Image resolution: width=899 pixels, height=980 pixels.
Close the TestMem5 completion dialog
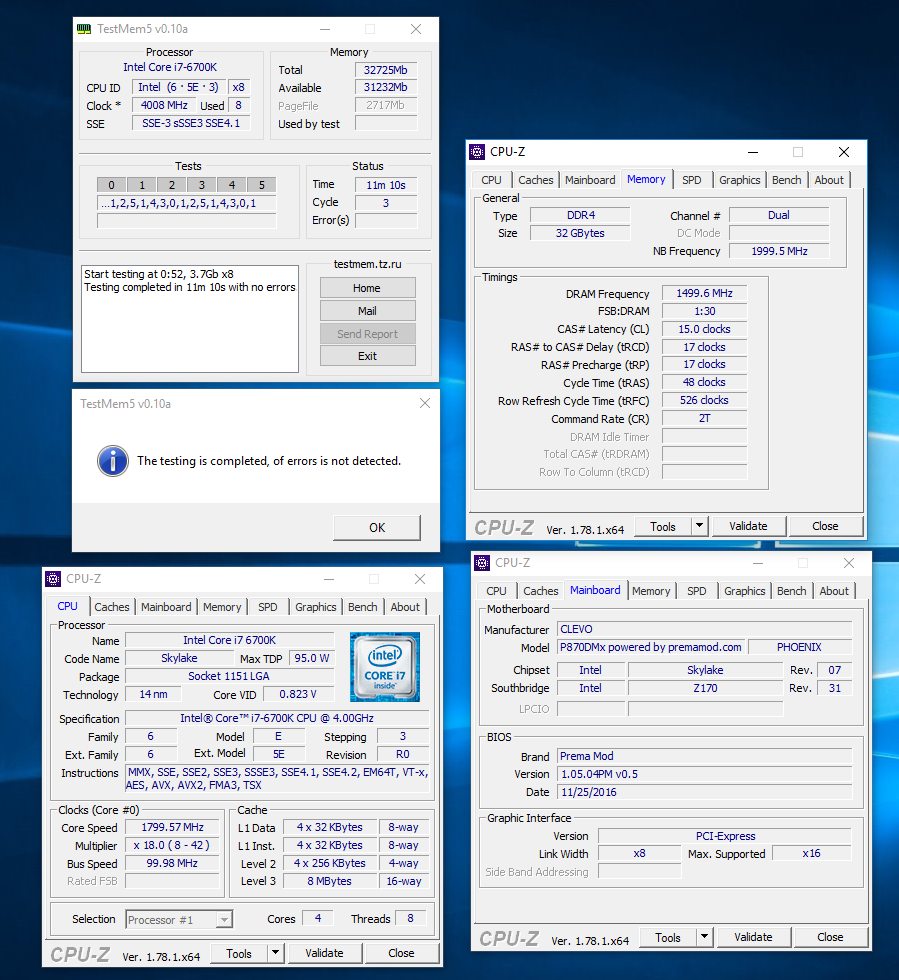point(425,403)
